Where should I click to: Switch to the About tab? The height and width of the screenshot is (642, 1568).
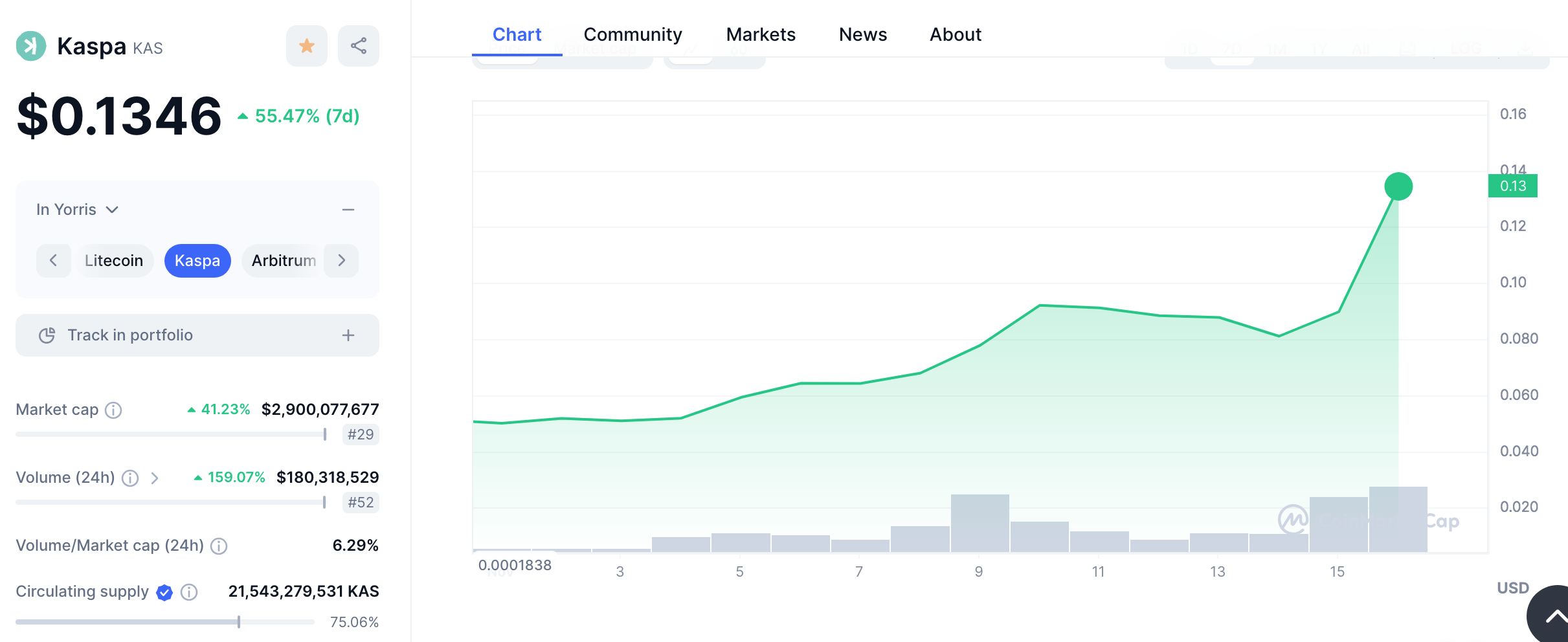(956, 34)
